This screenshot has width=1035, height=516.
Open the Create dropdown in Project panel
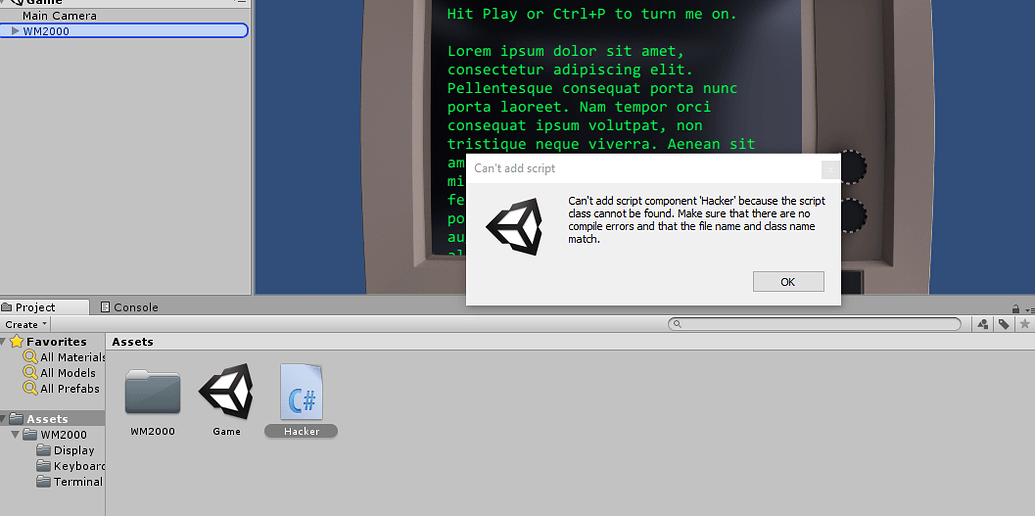(26, 325)
